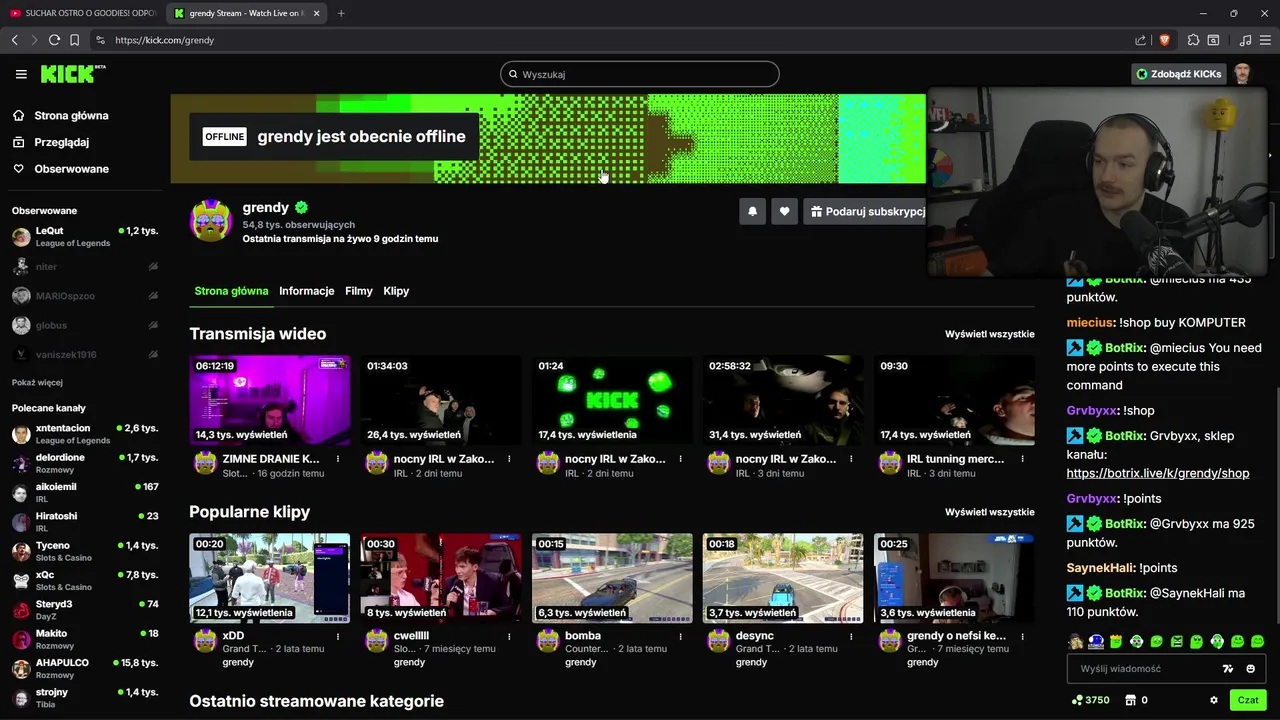Click the heart follow button for grendy
The height and width of the screenshot is (720, 1280).
(x=784, y=211)
